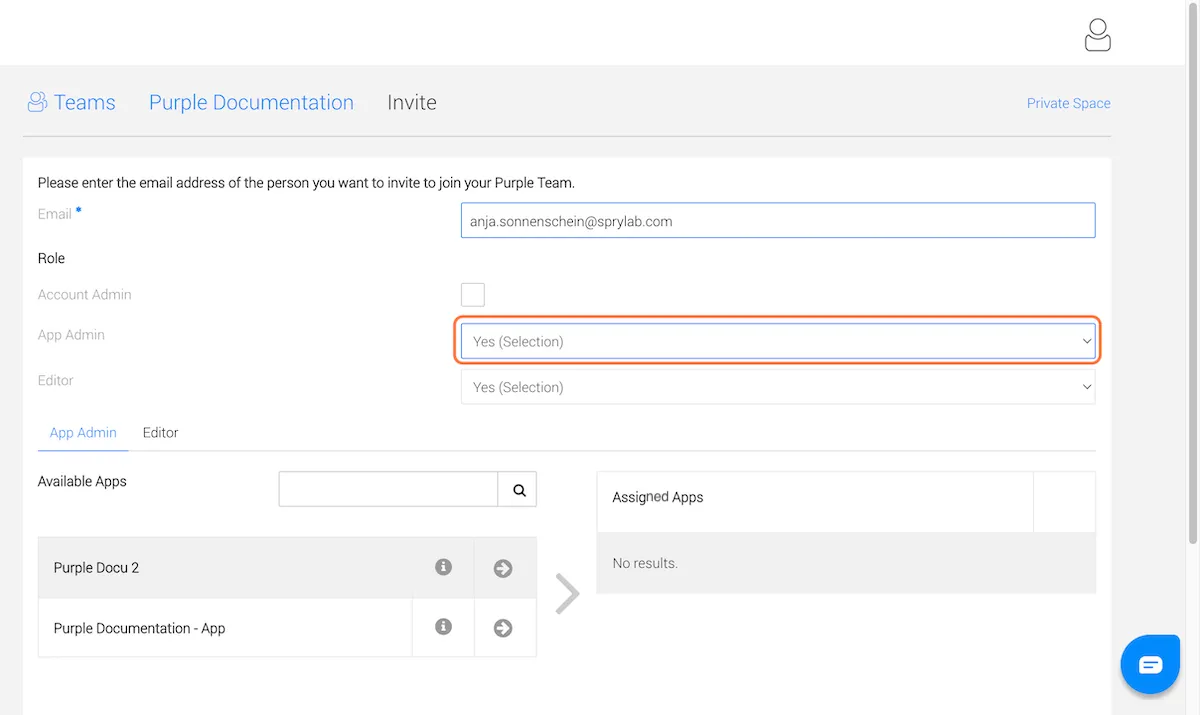The image size is (1200, 715).
Task: Select the Purple Documentation - App row
Action: (x=287, y=628)
